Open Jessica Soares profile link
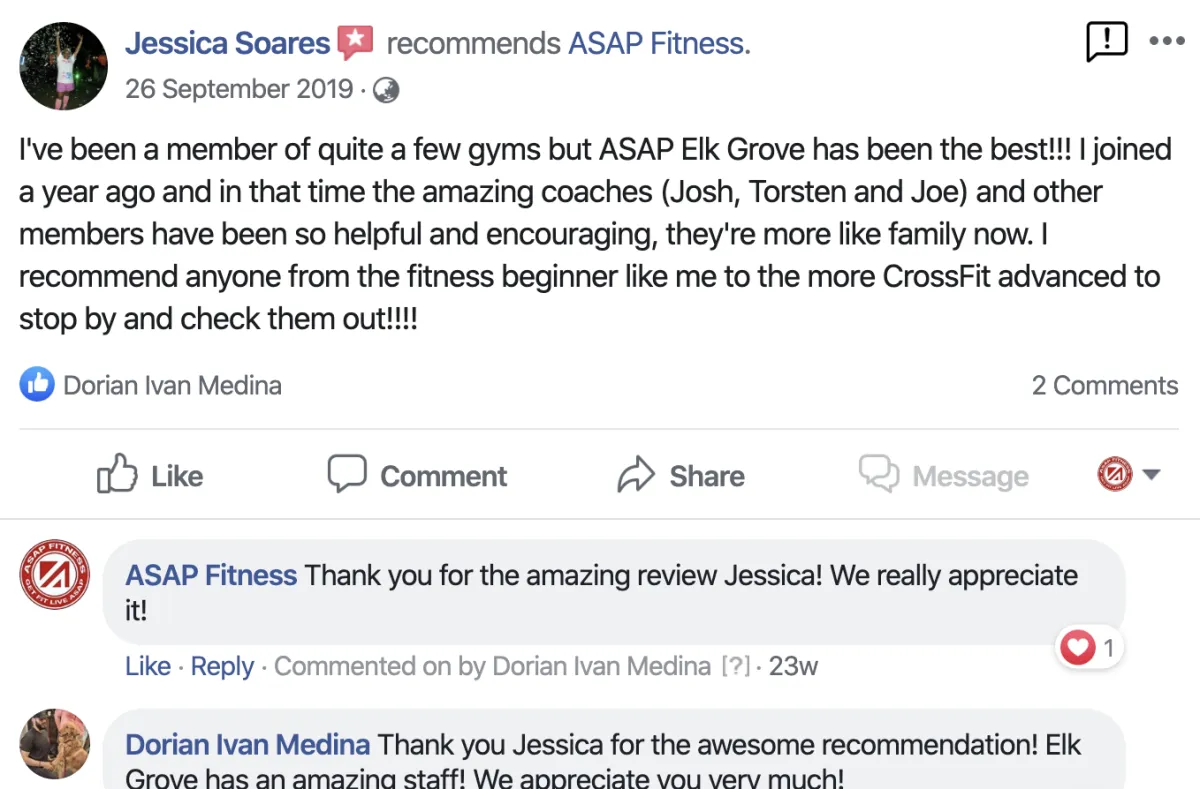Image resolution: width=1200 pixels, height=789 pixels. (227, 44)
